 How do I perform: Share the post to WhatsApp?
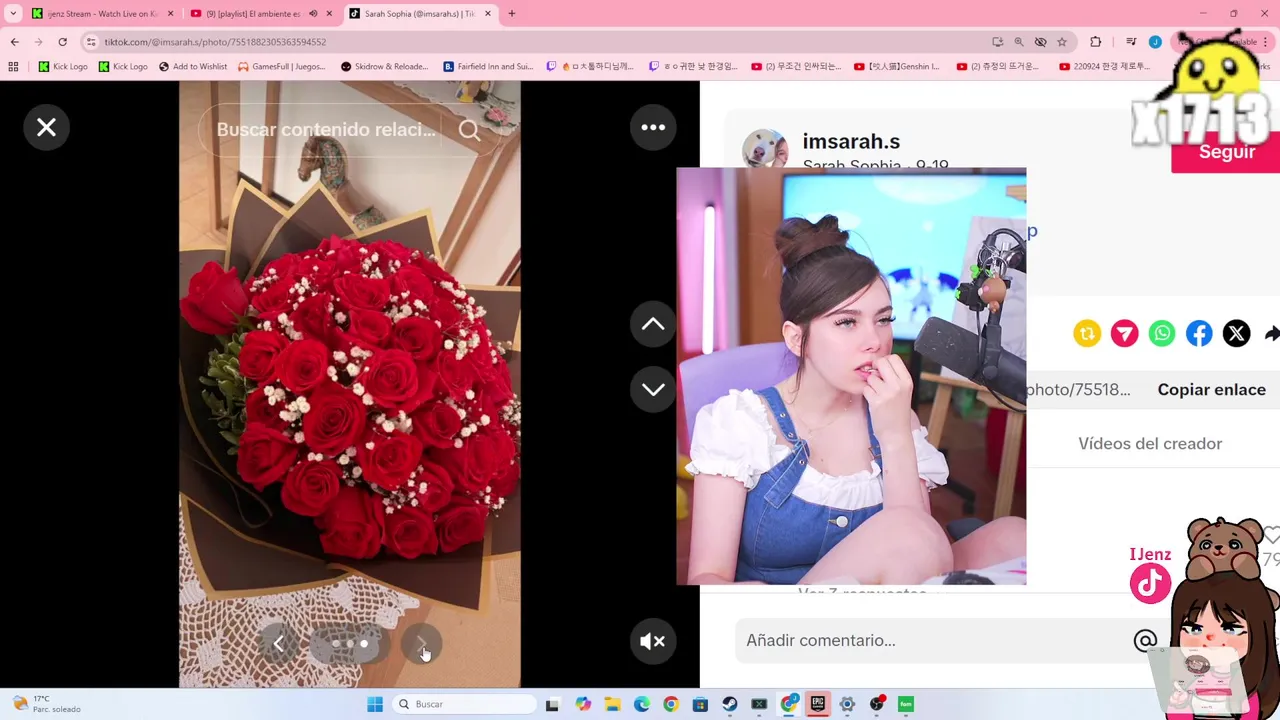[x=1161, y=333]
